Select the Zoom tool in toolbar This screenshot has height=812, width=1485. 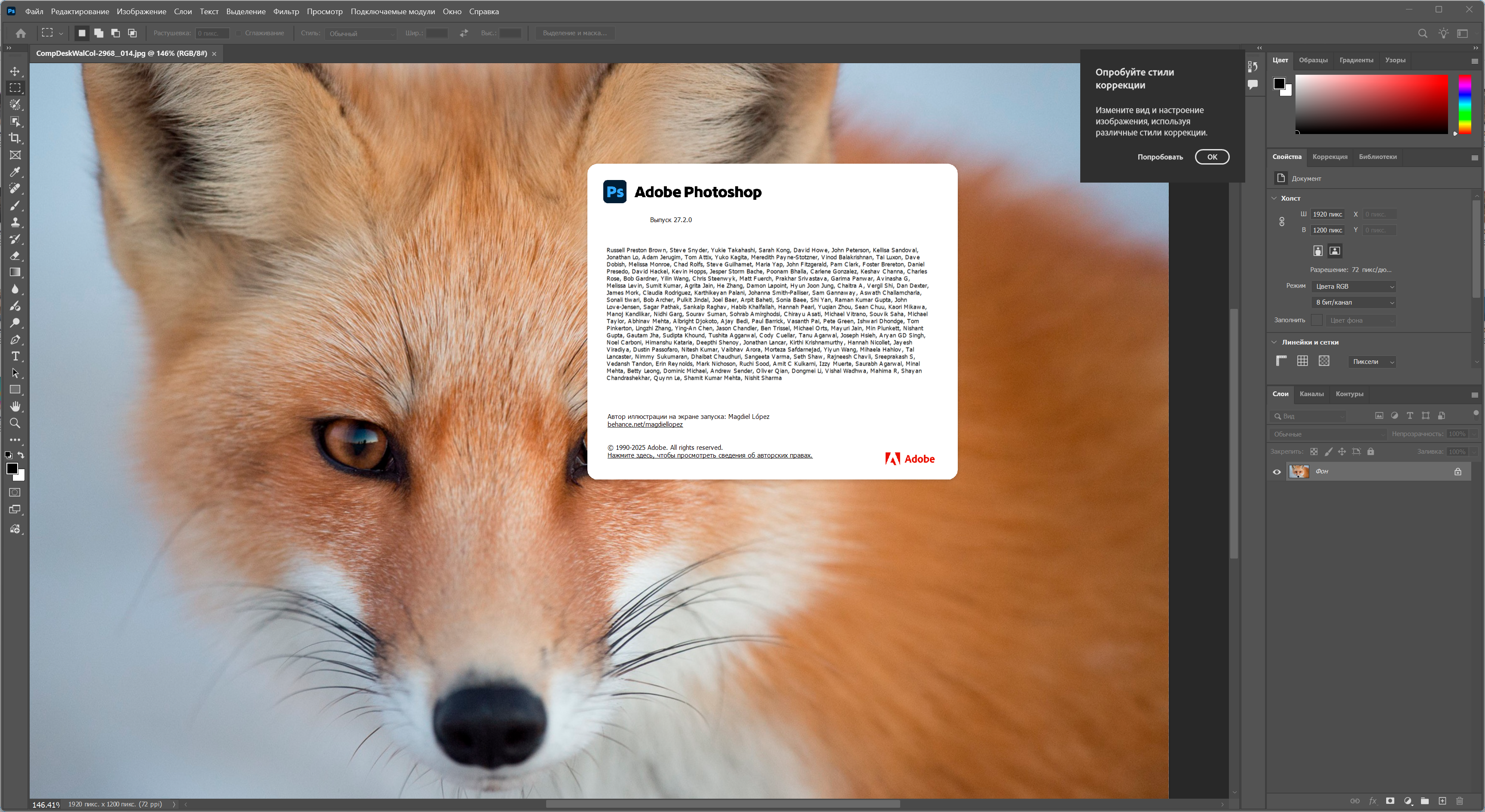pos(15,423)
